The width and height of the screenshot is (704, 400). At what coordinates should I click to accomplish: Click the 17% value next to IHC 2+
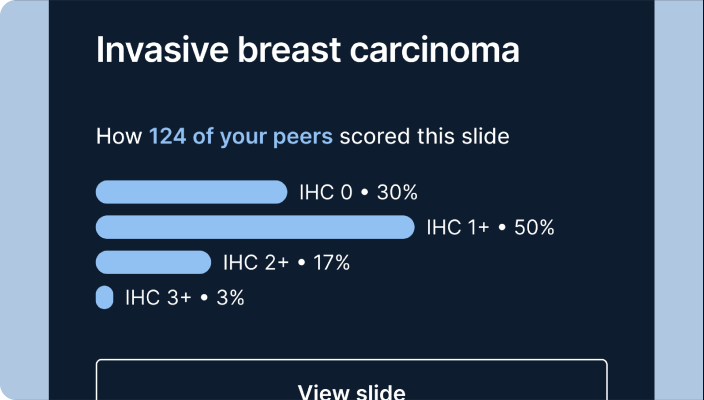tap(331, 263)
